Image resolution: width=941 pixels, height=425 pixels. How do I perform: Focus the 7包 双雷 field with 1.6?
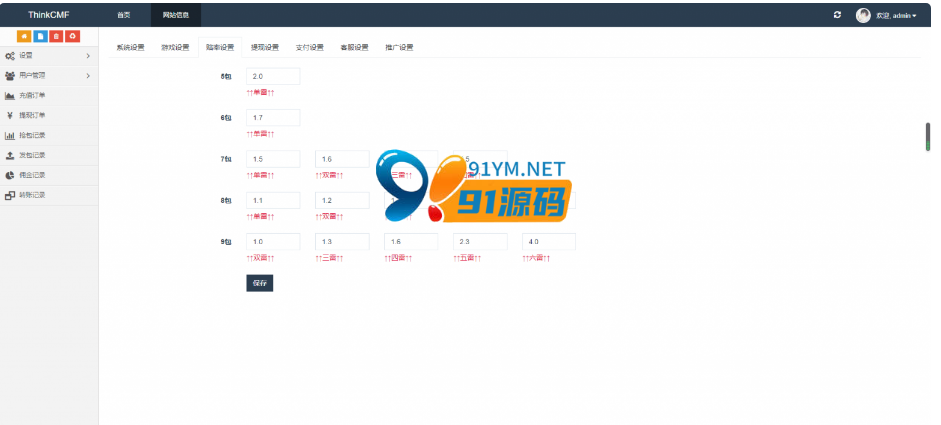(342, 159)
